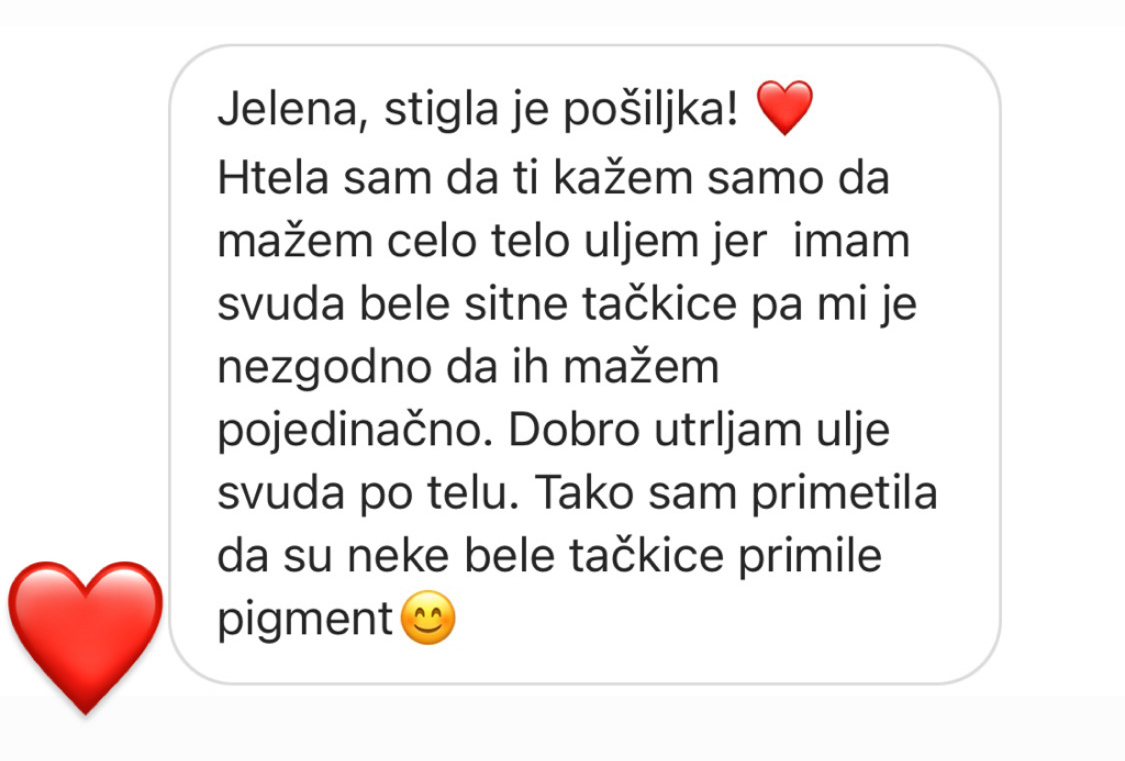Select the name Jelena in the message

293,111
